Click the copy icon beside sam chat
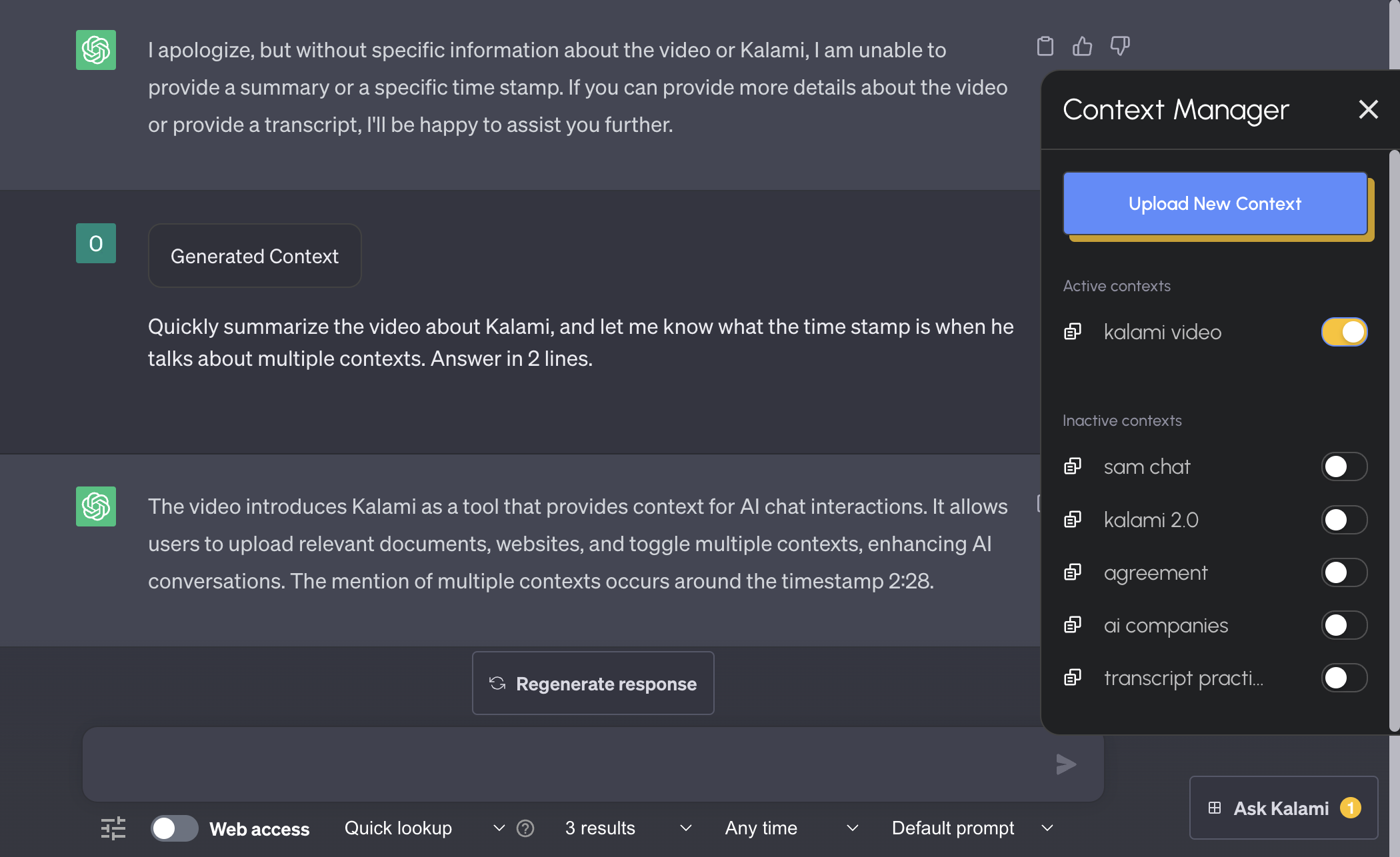Screen dimensions: 1400x857 1072,466
